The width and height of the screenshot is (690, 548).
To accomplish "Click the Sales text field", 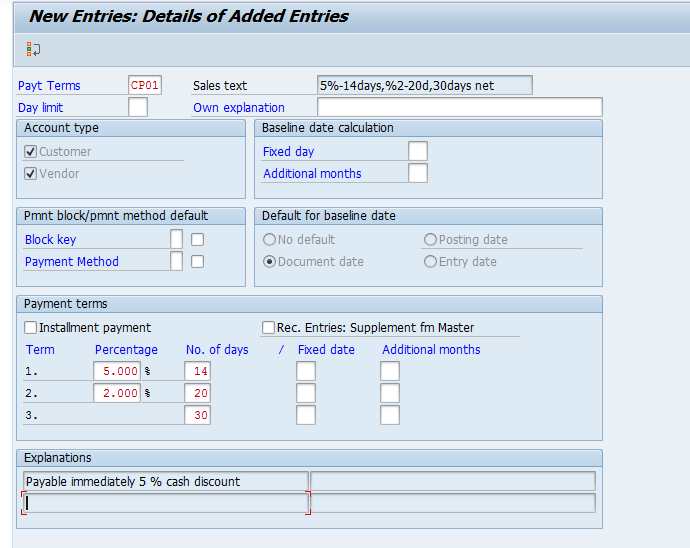I will click(425, 85).
